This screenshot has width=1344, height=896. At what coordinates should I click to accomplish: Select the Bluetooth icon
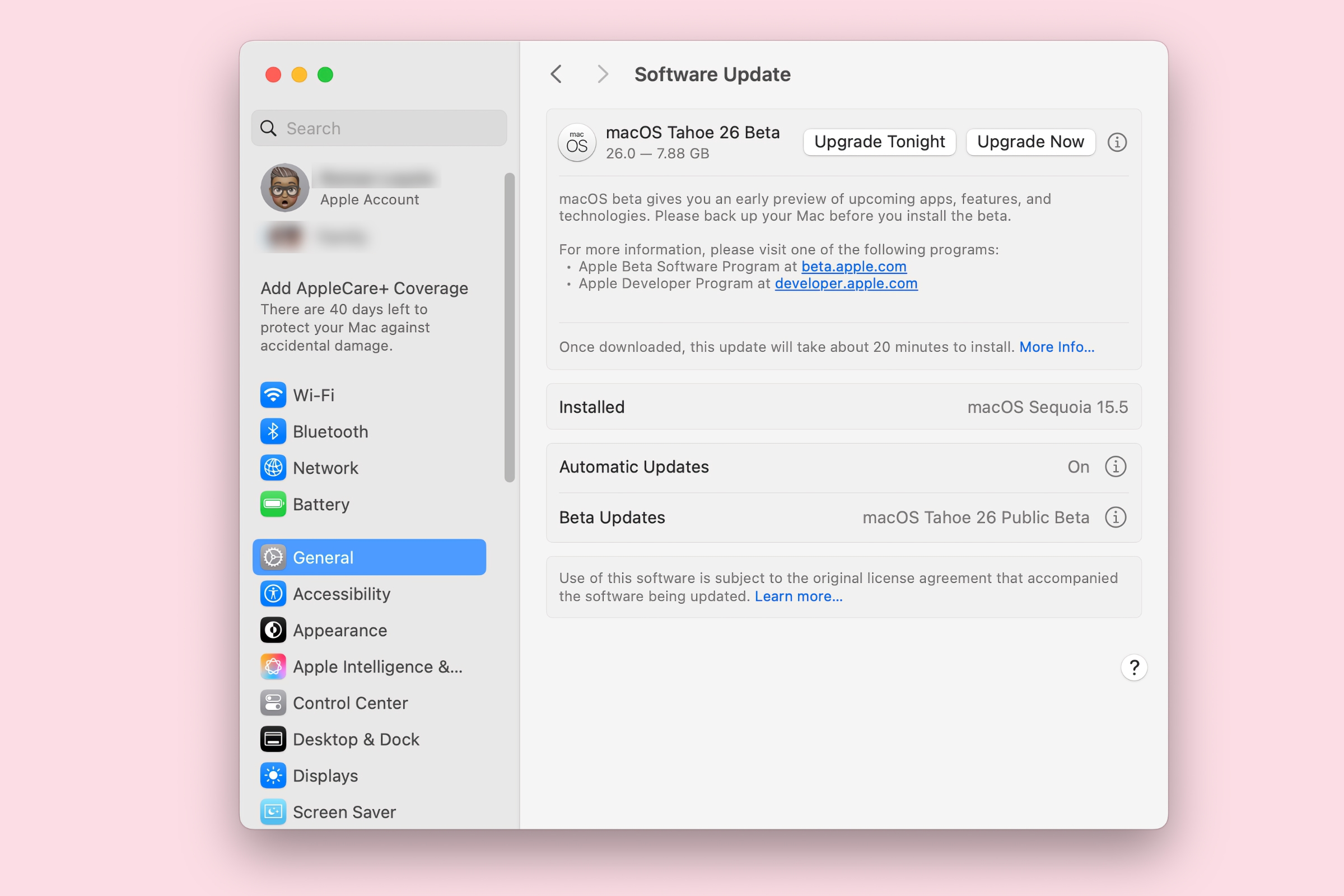[x=273, y=431]
